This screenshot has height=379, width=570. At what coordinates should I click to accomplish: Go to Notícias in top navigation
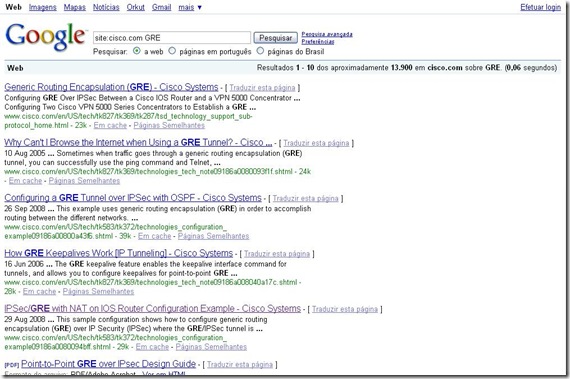click(106, 7)
